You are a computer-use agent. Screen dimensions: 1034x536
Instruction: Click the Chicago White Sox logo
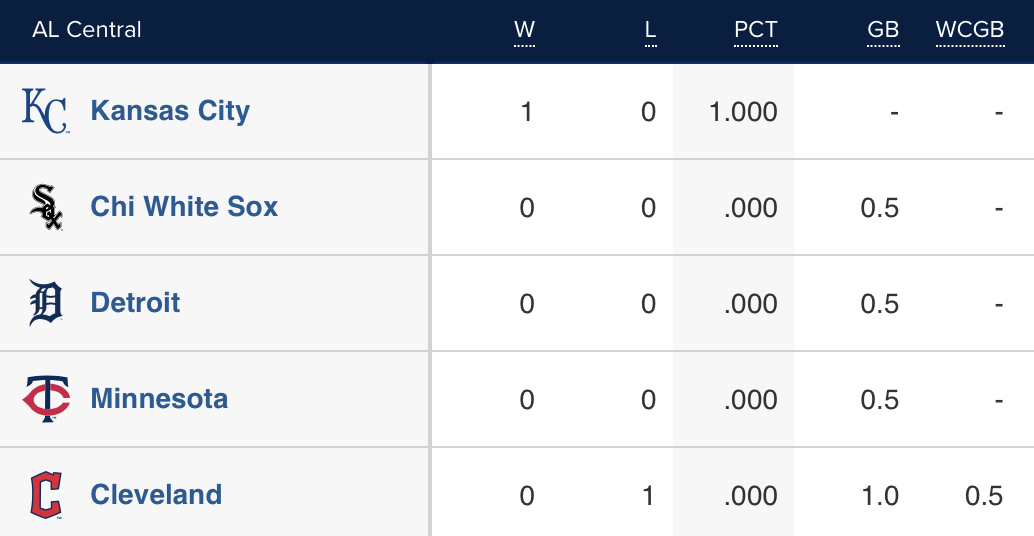[46, 207]
